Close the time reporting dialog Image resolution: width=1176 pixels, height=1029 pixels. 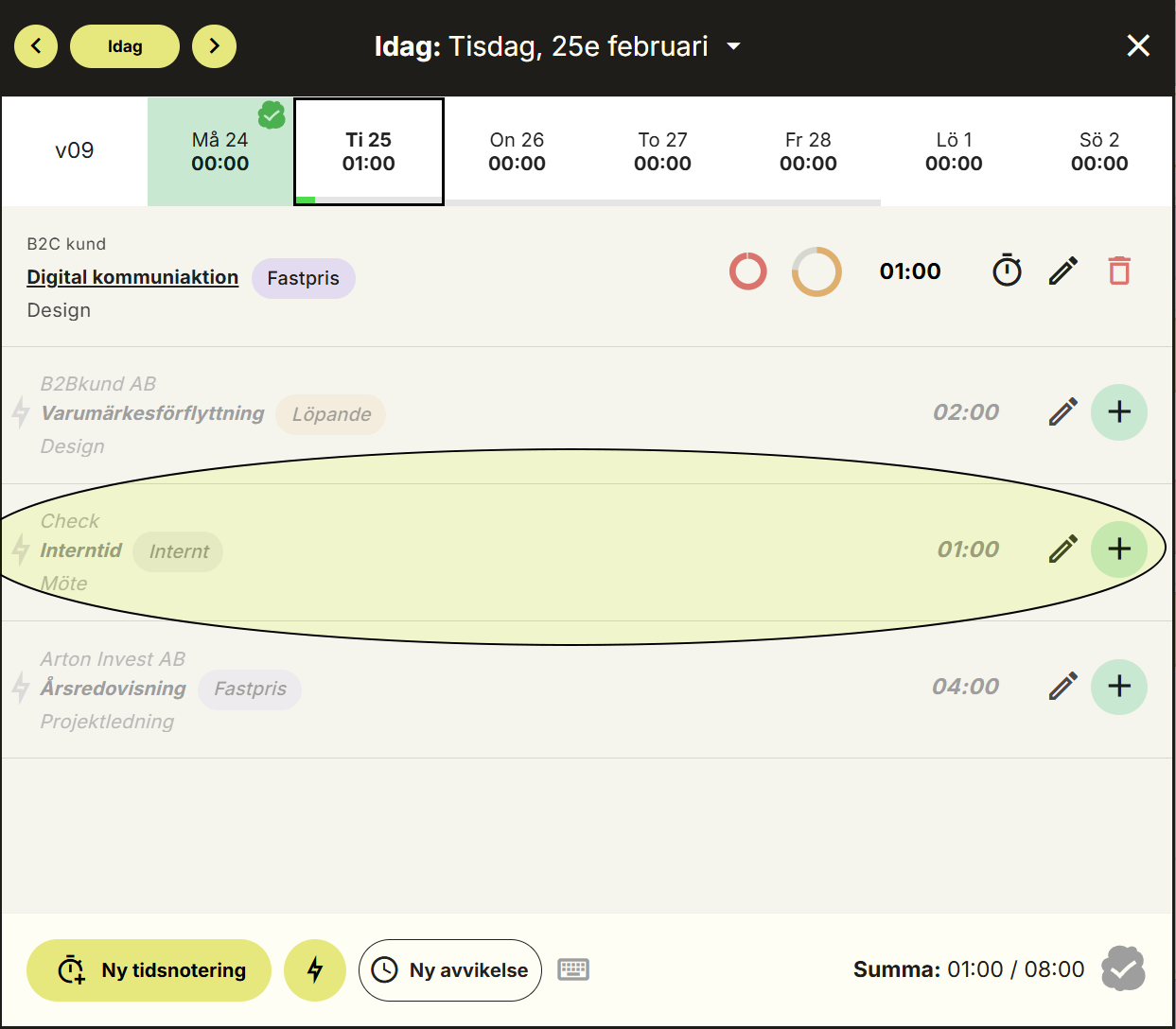click(1138, 45)
